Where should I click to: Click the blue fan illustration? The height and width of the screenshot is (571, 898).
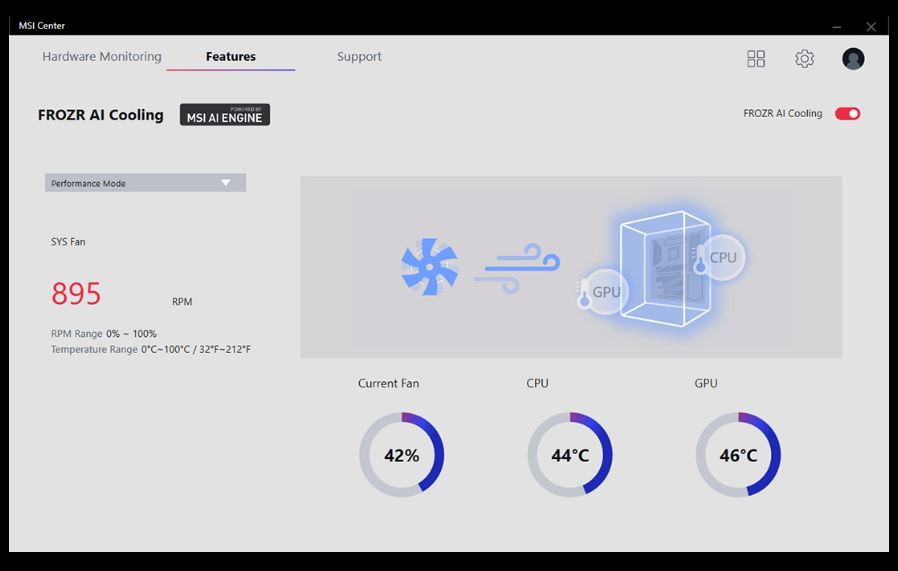[x=430, y=267]
